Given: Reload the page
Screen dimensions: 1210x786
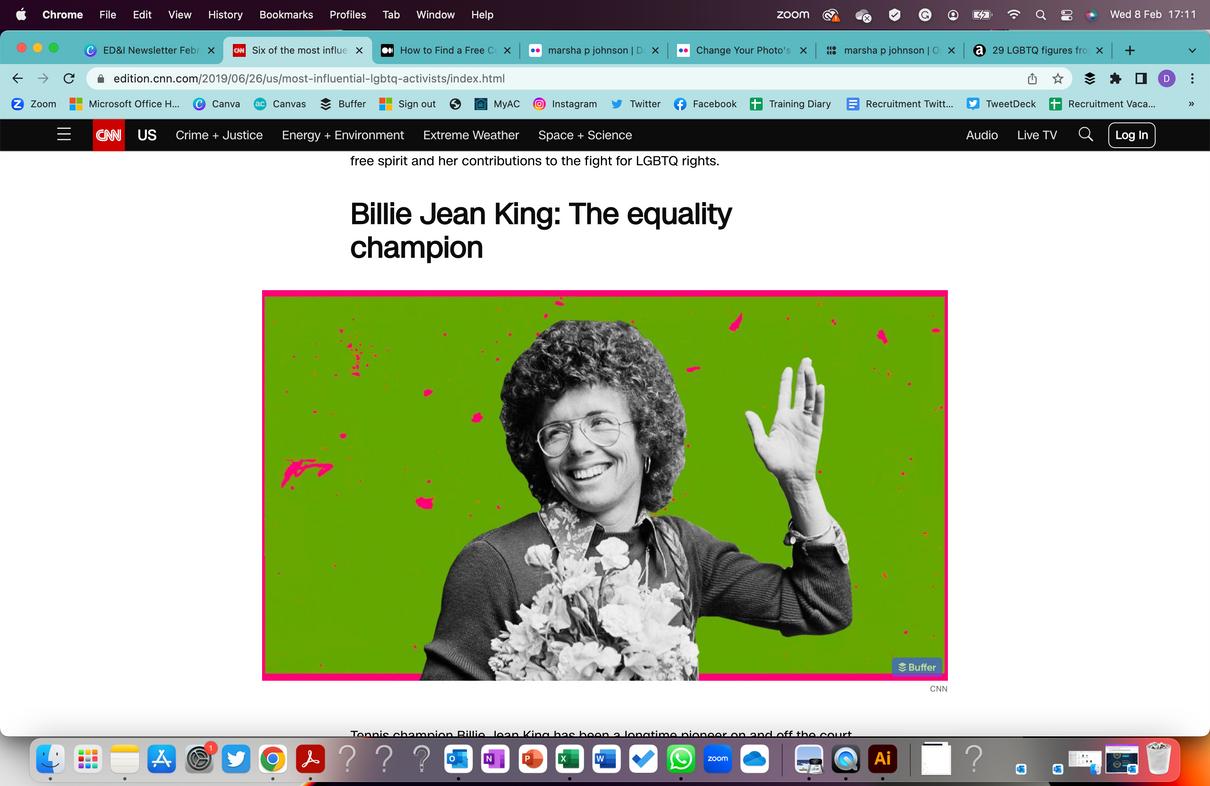Looking at the screenshot, I should pyautogui.click(x=69, y=78).
